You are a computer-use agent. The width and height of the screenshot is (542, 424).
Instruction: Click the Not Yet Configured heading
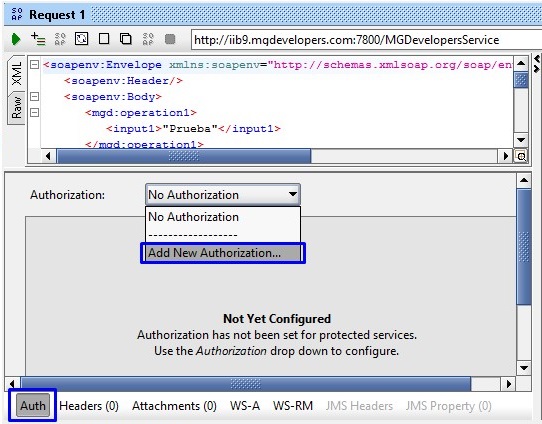(277, 319)
